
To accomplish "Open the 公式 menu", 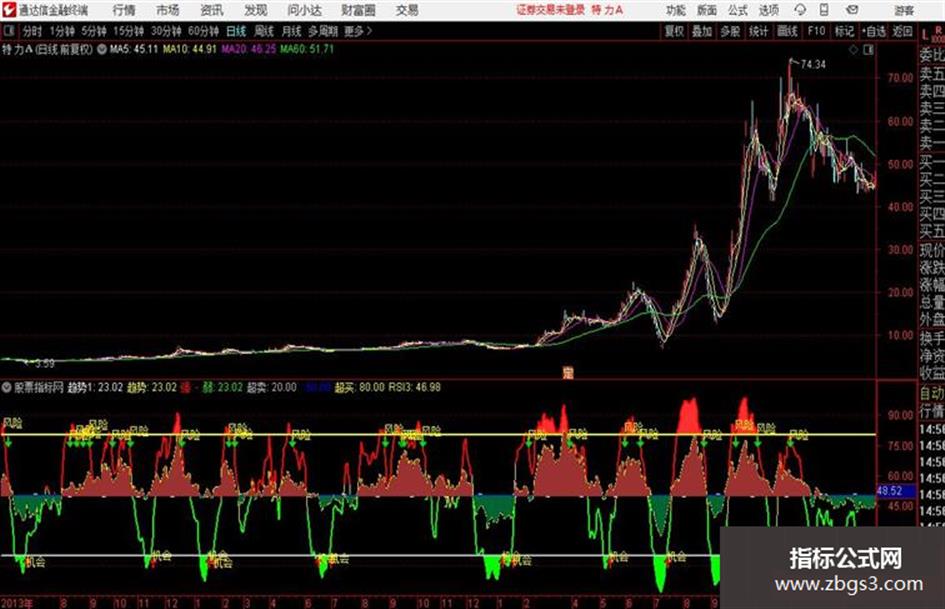I will pyautogui.click(x=737, y=10).
